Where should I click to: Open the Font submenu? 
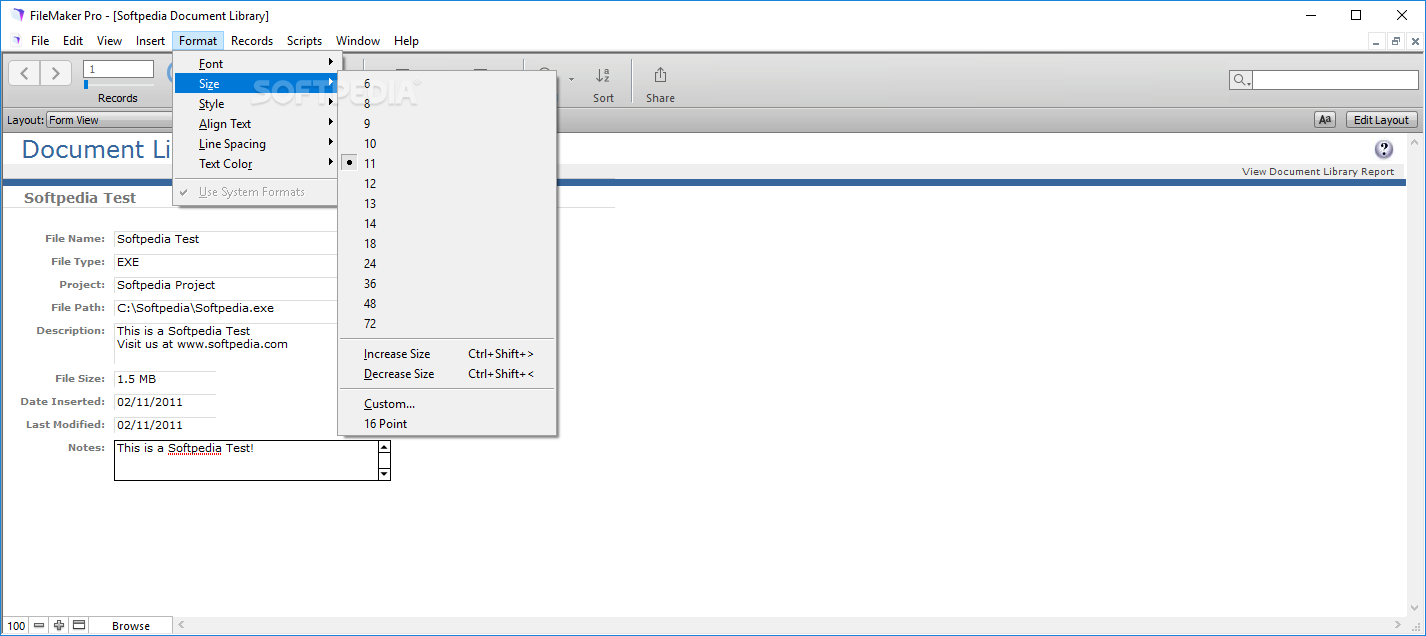pos(257,64)
